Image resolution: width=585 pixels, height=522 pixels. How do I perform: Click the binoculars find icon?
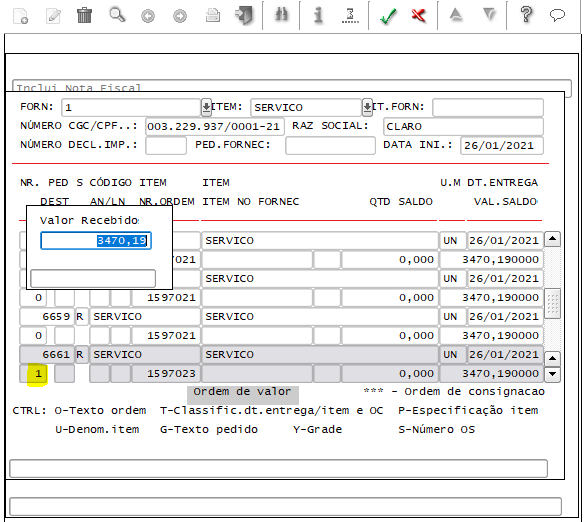click(x=282, y=15)
